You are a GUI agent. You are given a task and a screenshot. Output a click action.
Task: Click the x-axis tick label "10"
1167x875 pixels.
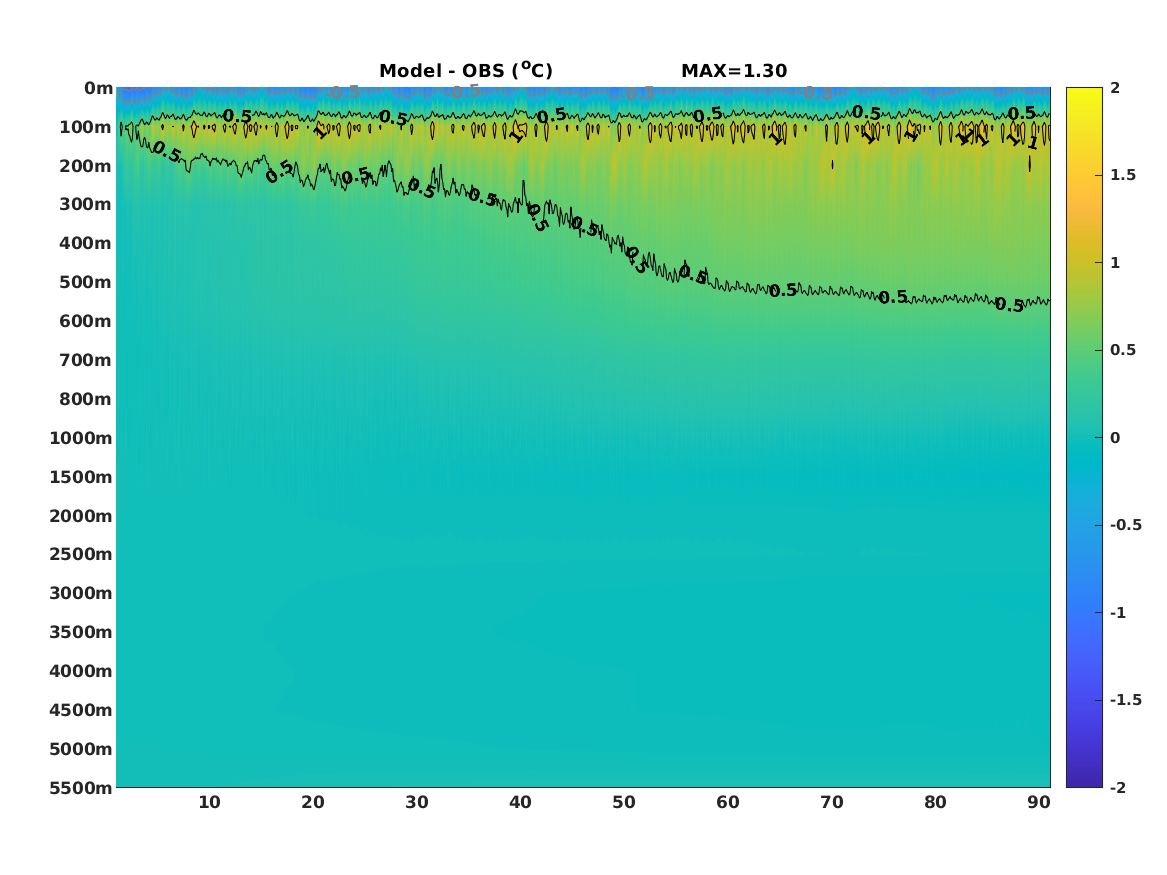click(209, 803)
